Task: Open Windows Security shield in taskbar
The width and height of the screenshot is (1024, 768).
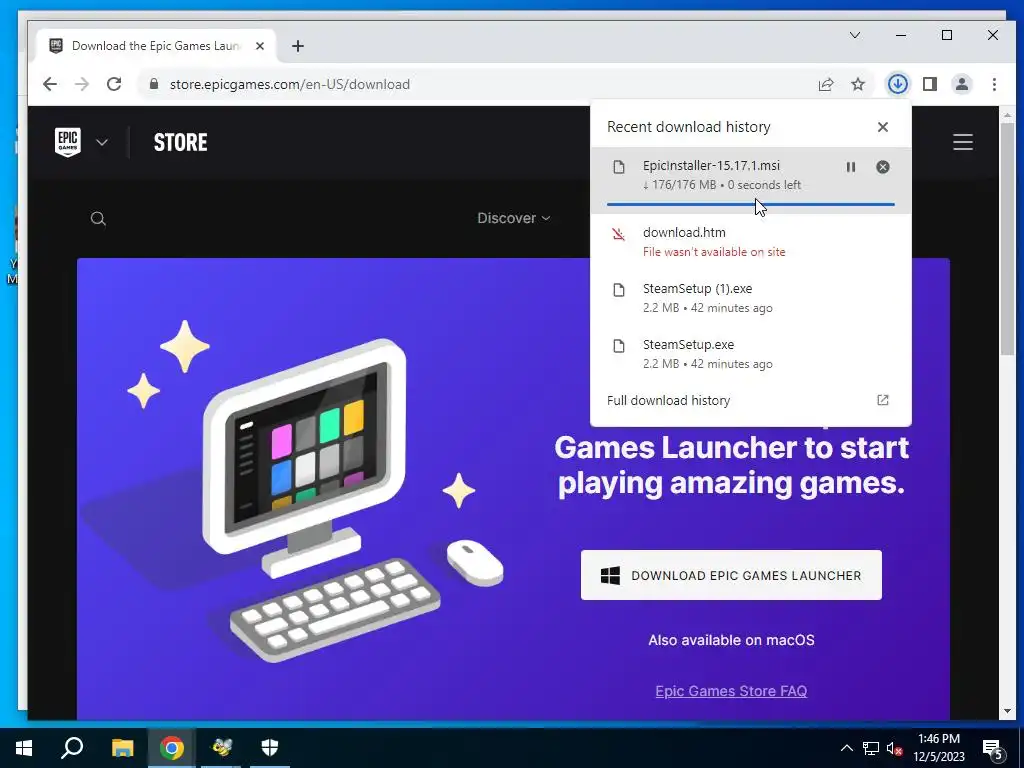Action: point(270,748)
